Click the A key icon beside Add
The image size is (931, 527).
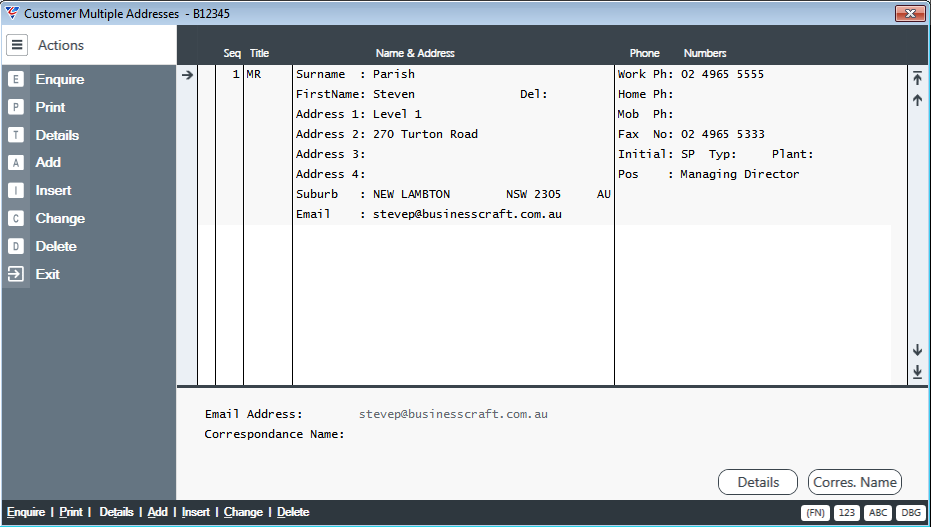pyautogui.click(x=16, y=162)
